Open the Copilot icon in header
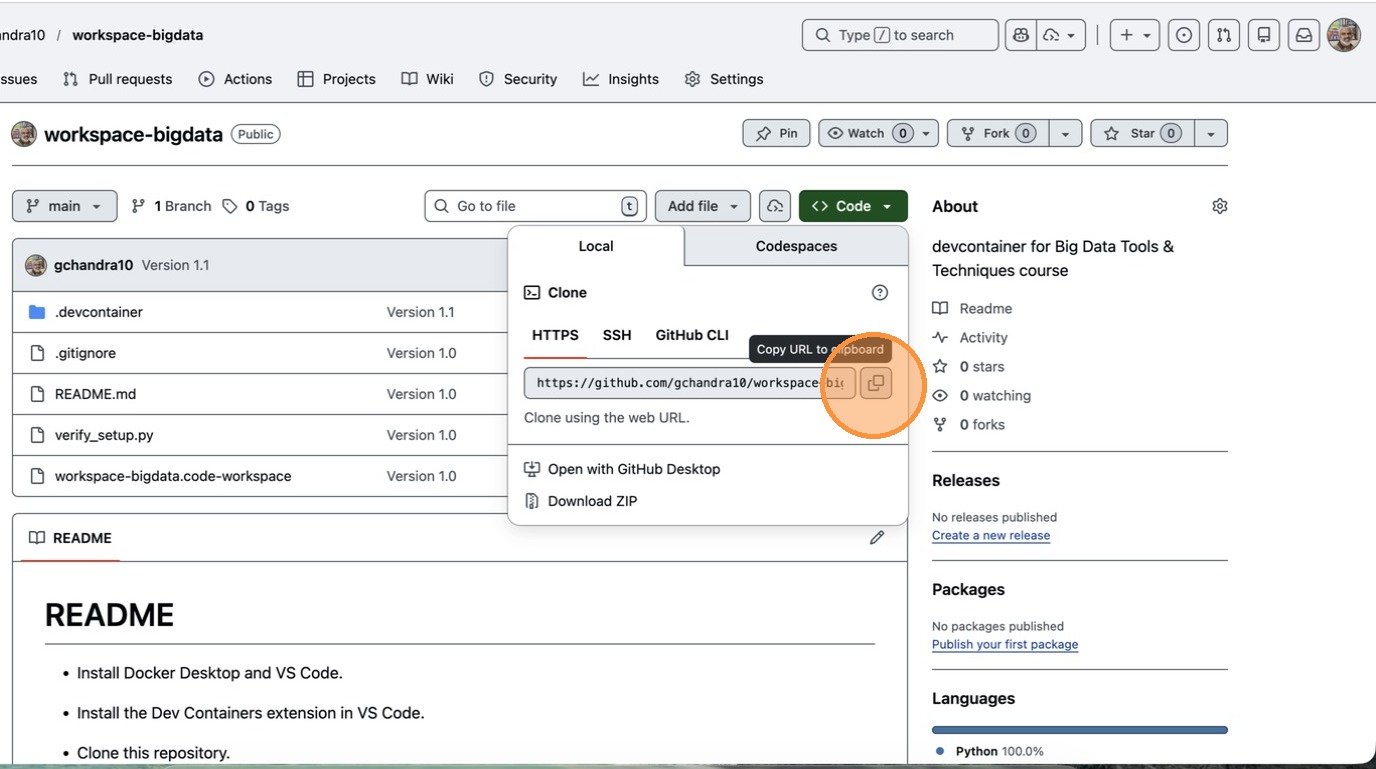The width and height of the screenshot is (1376, 769). (1020, 35)
